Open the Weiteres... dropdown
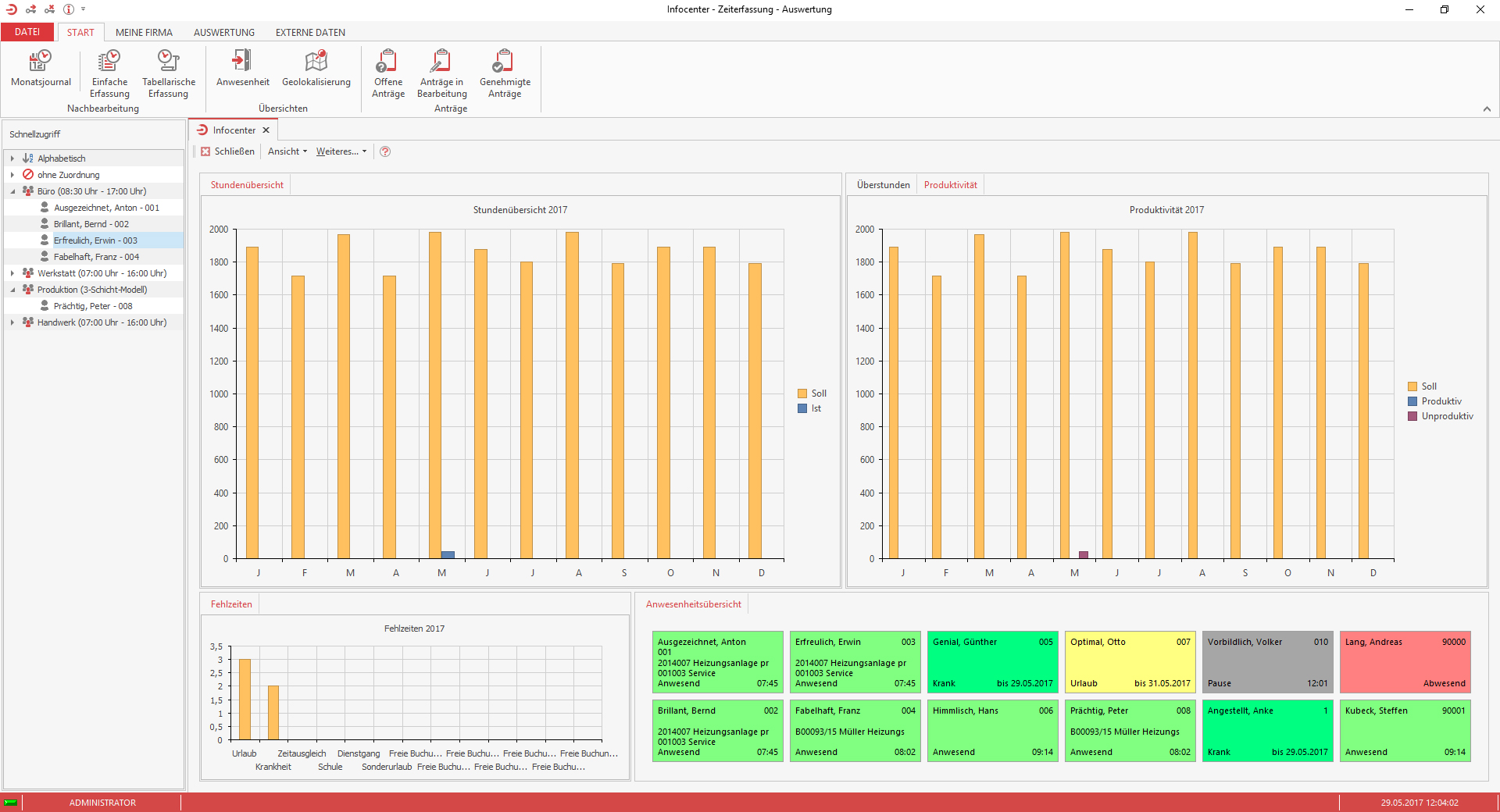 [x=341, y=151]
